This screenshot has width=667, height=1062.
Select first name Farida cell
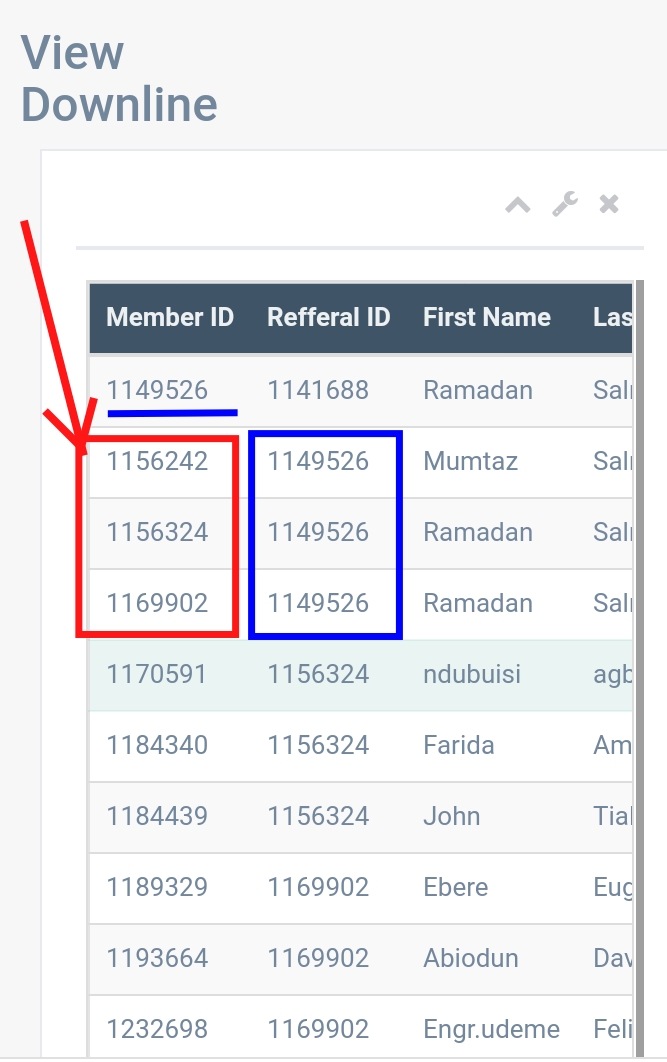point(459,745)
